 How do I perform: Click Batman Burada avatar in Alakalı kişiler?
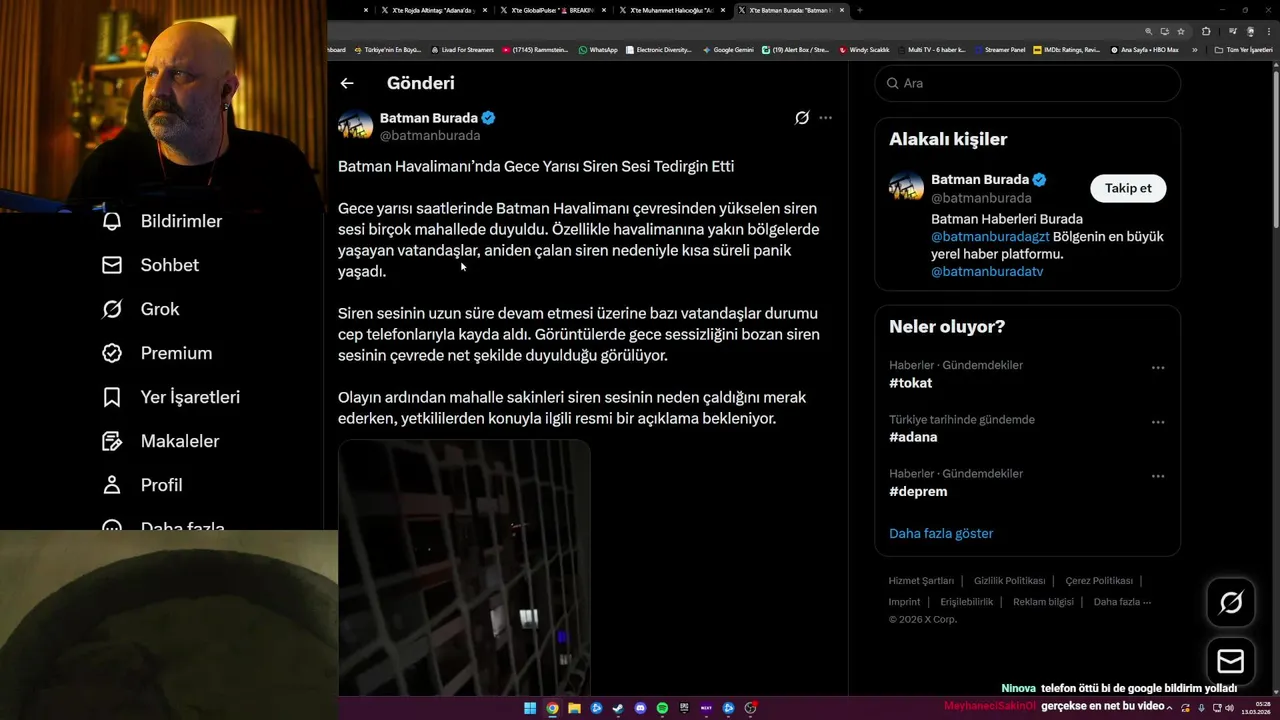[906, 188]
